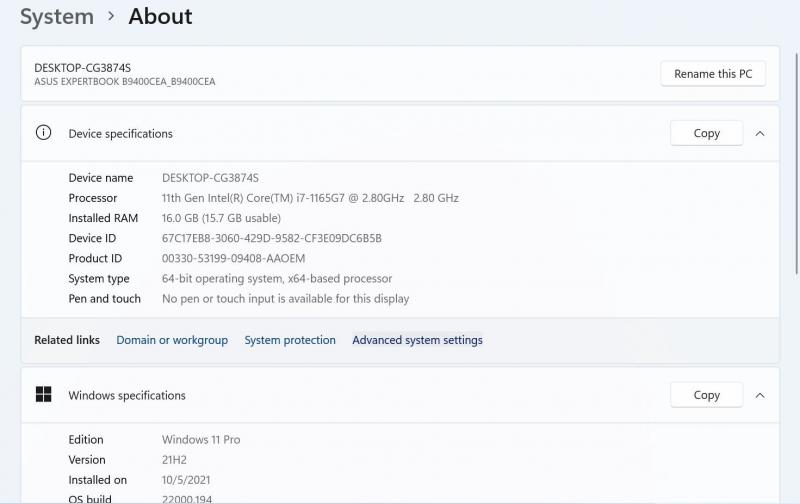Open Advanced system settings
This screenshot has width=800, height=504.
pyautogui.click(x=417, y=340)
